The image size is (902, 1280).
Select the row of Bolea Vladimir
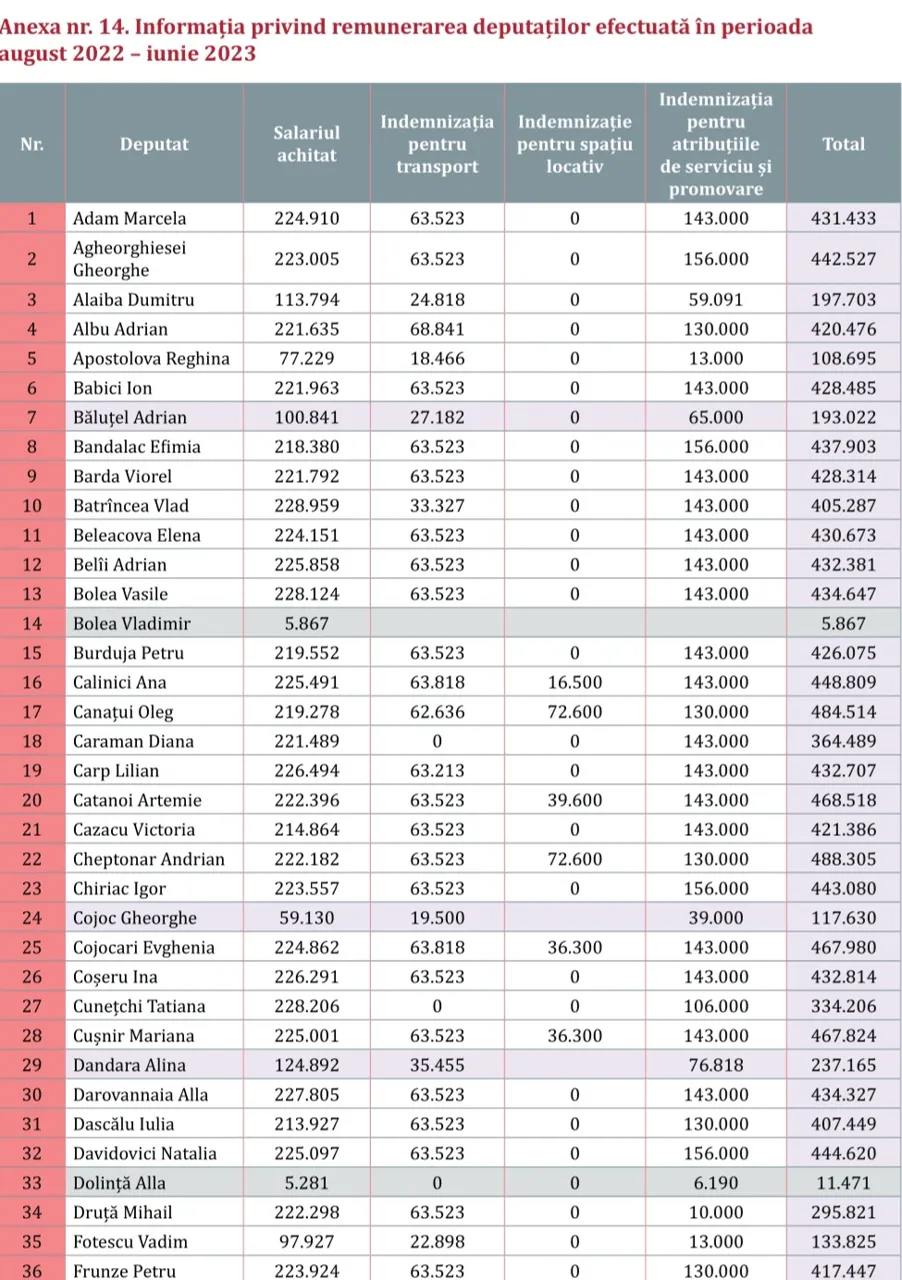(x=450, y=623)
